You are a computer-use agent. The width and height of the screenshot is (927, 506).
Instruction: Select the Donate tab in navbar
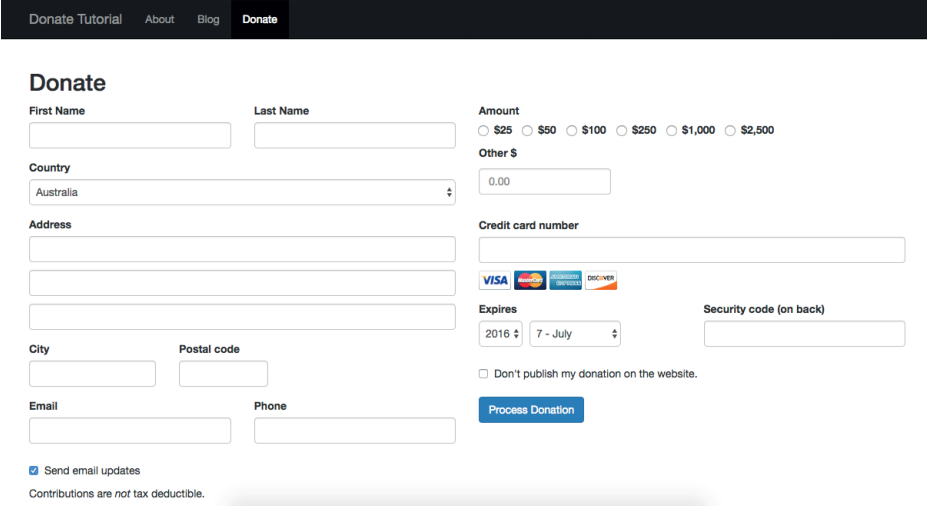tap(260, 20)
